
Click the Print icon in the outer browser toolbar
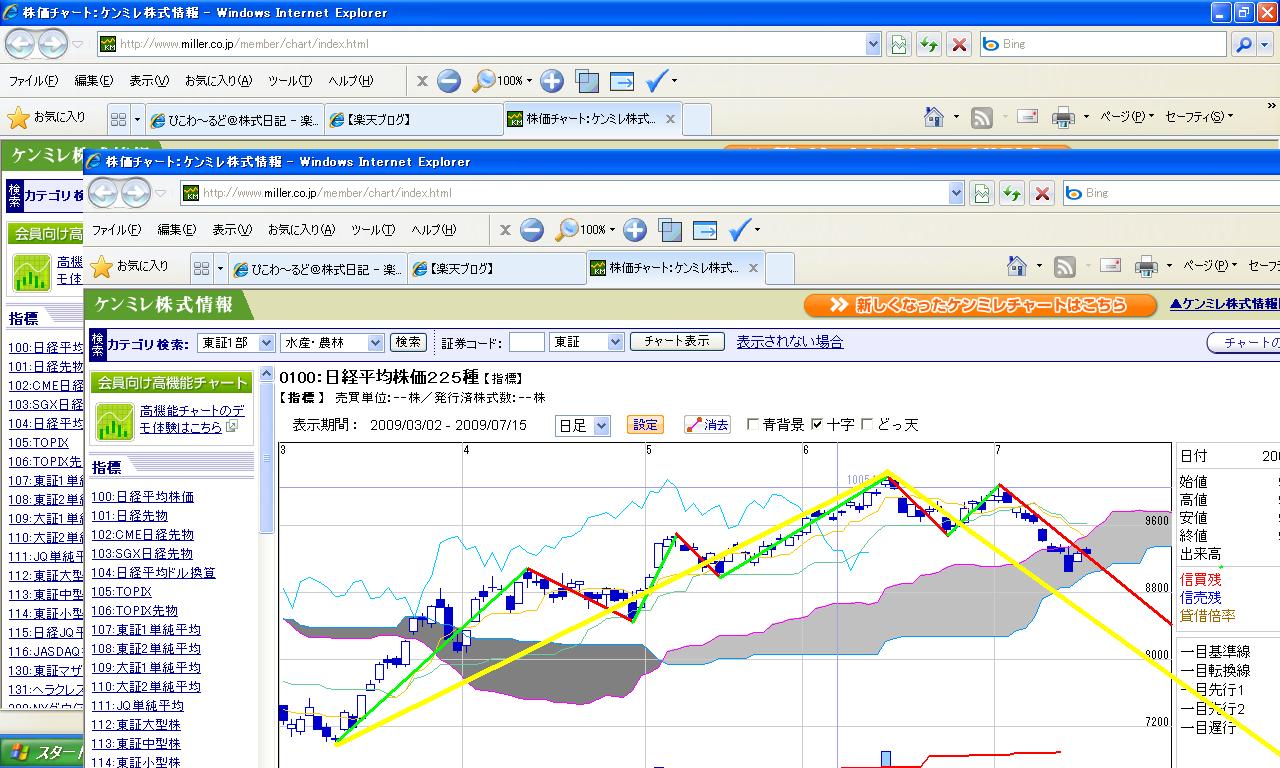(x=1063, y=118)
